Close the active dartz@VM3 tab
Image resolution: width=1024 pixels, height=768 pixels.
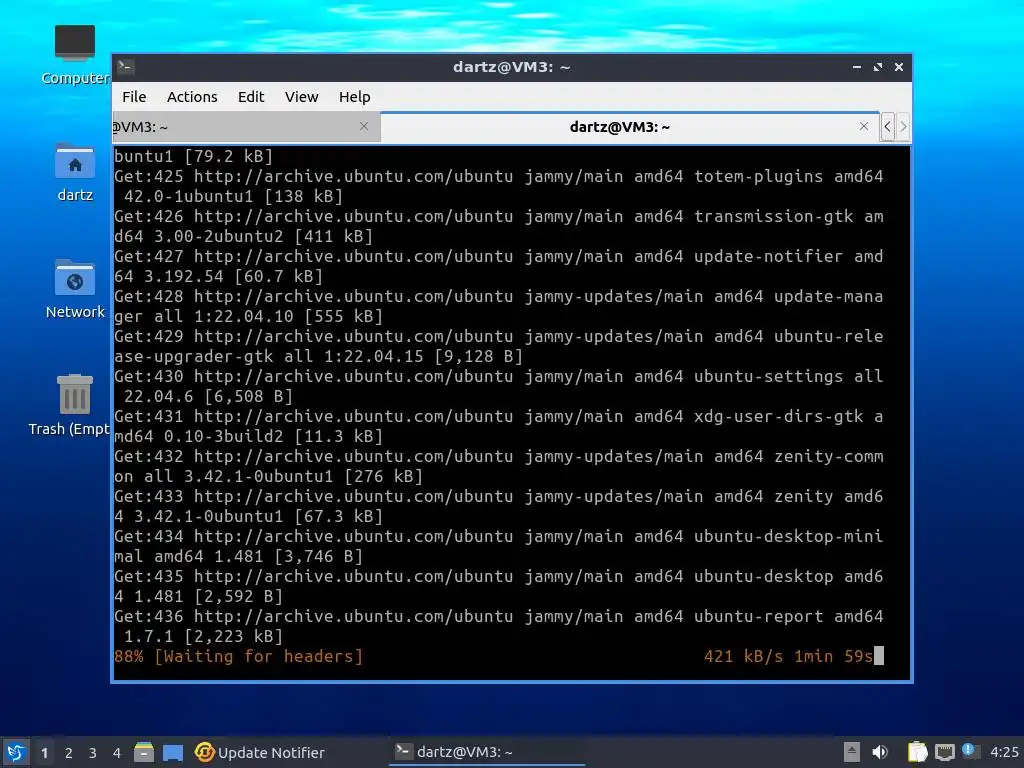pyautogui.click(x=863, y=126)
